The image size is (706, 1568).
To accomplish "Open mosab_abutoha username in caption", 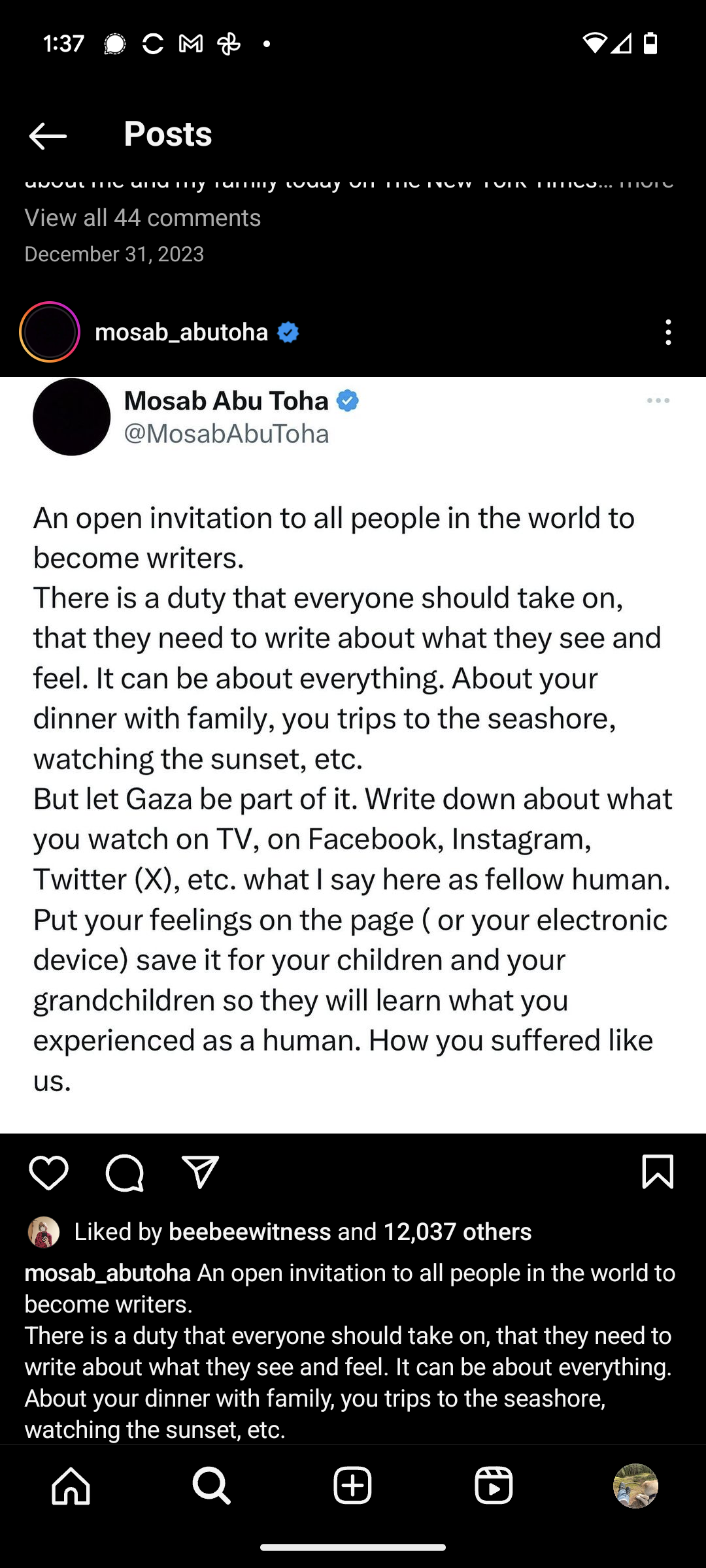I will tap(108, 1273).
